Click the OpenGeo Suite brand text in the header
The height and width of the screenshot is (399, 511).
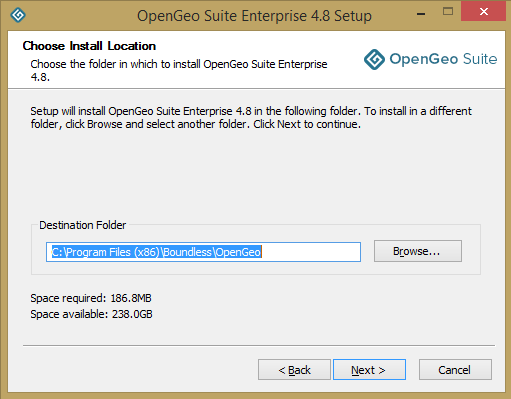coord(443,59)
